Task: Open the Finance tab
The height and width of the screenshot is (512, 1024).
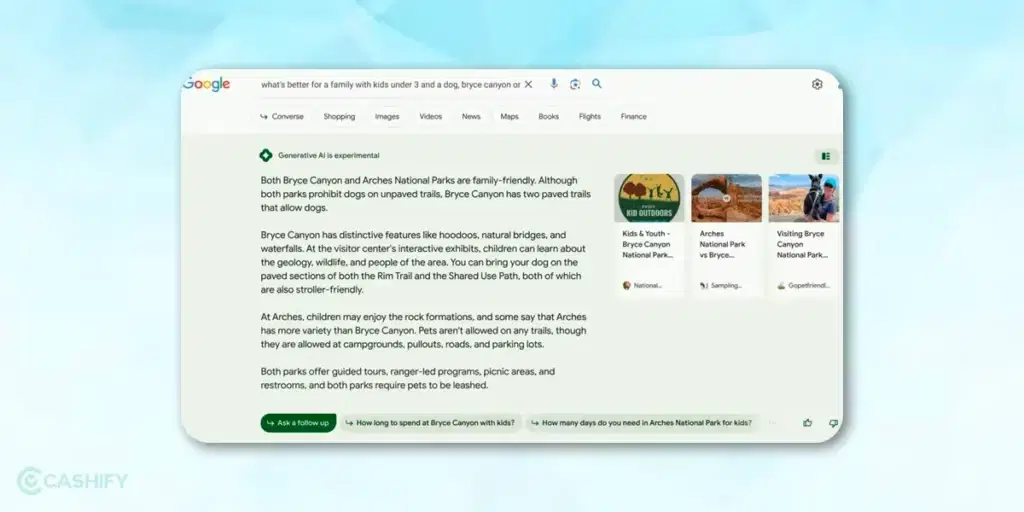Action: click(633, 117)
